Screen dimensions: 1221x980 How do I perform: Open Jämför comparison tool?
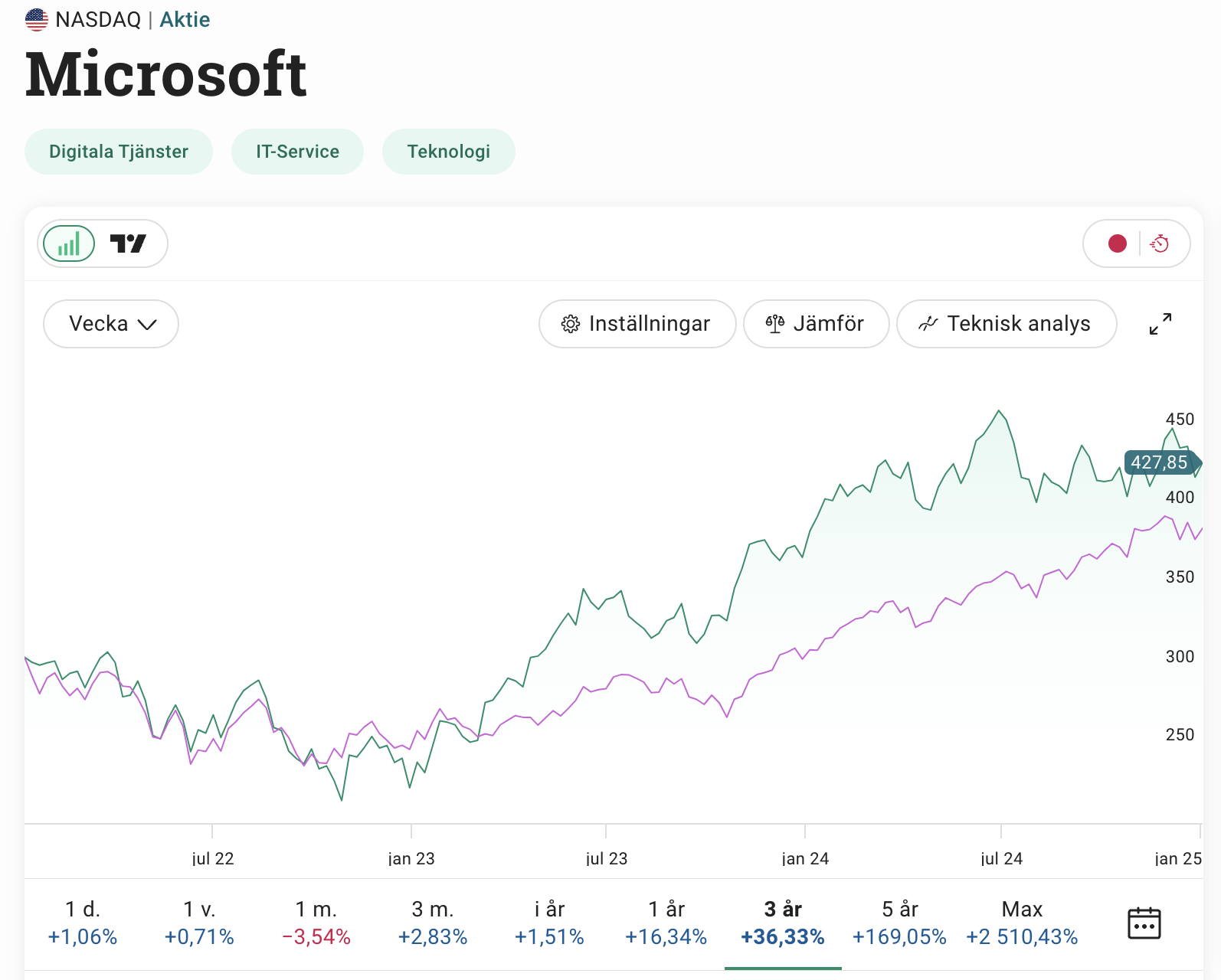[x=816, y=324]
